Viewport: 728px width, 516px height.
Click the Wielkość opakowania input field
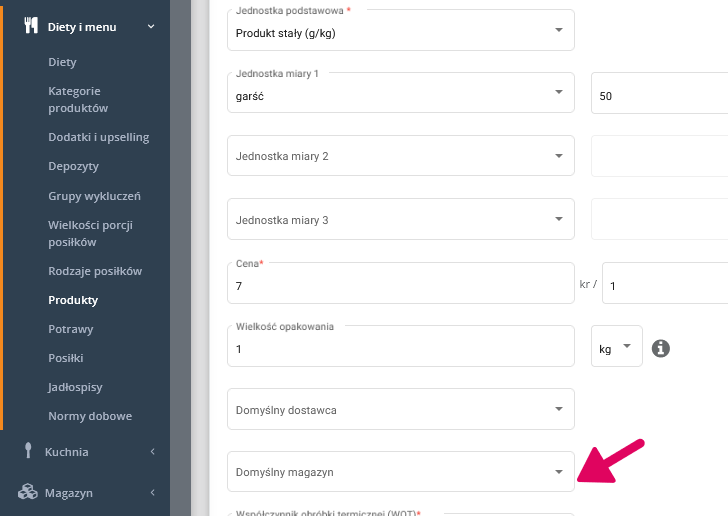(x=400, y=349)
